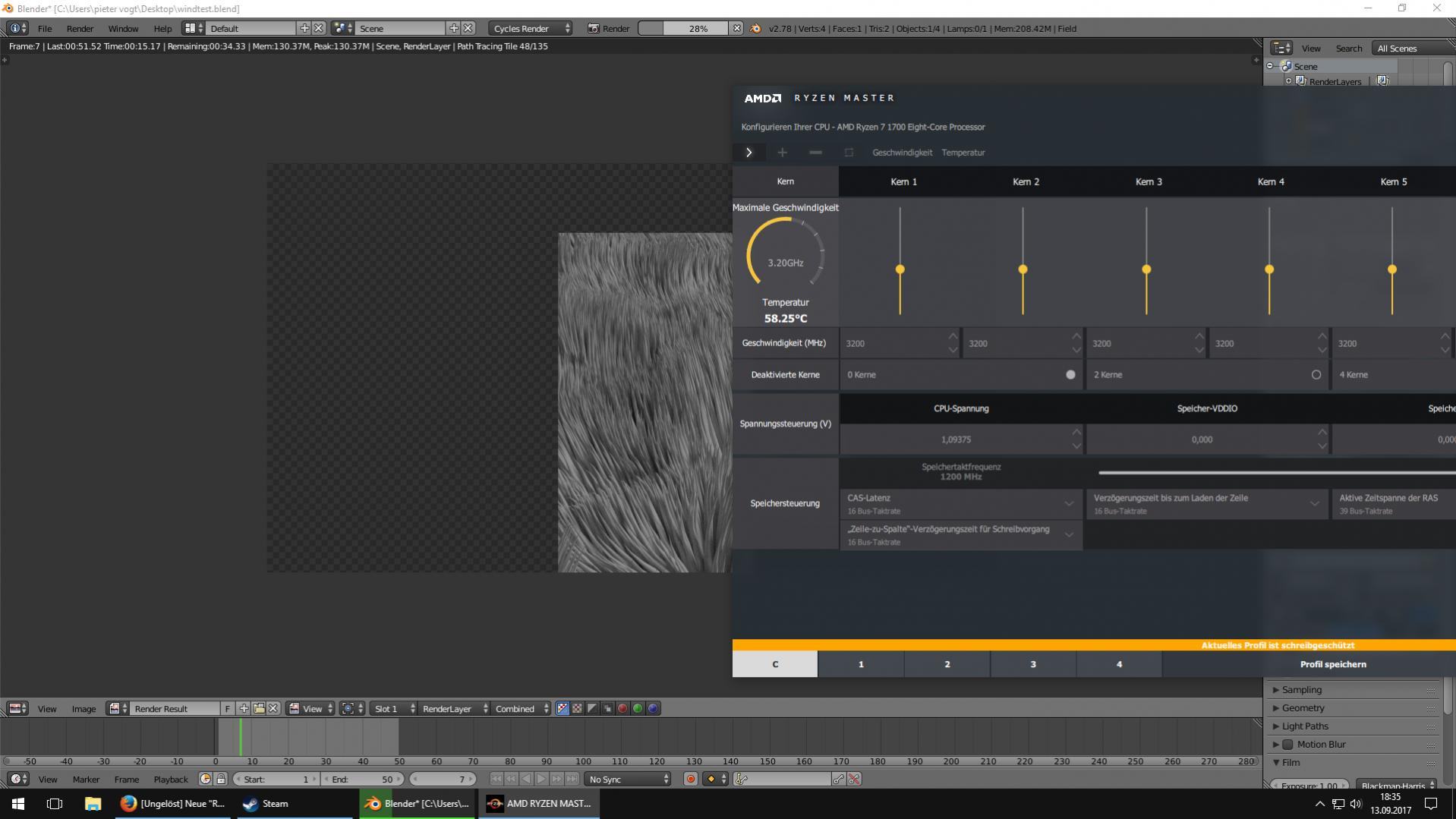The width and height of the screenshot is (1456, 819).
Task: Insert keyframes with the key icon
Action: pyautogui.click(x=839, y=779)
